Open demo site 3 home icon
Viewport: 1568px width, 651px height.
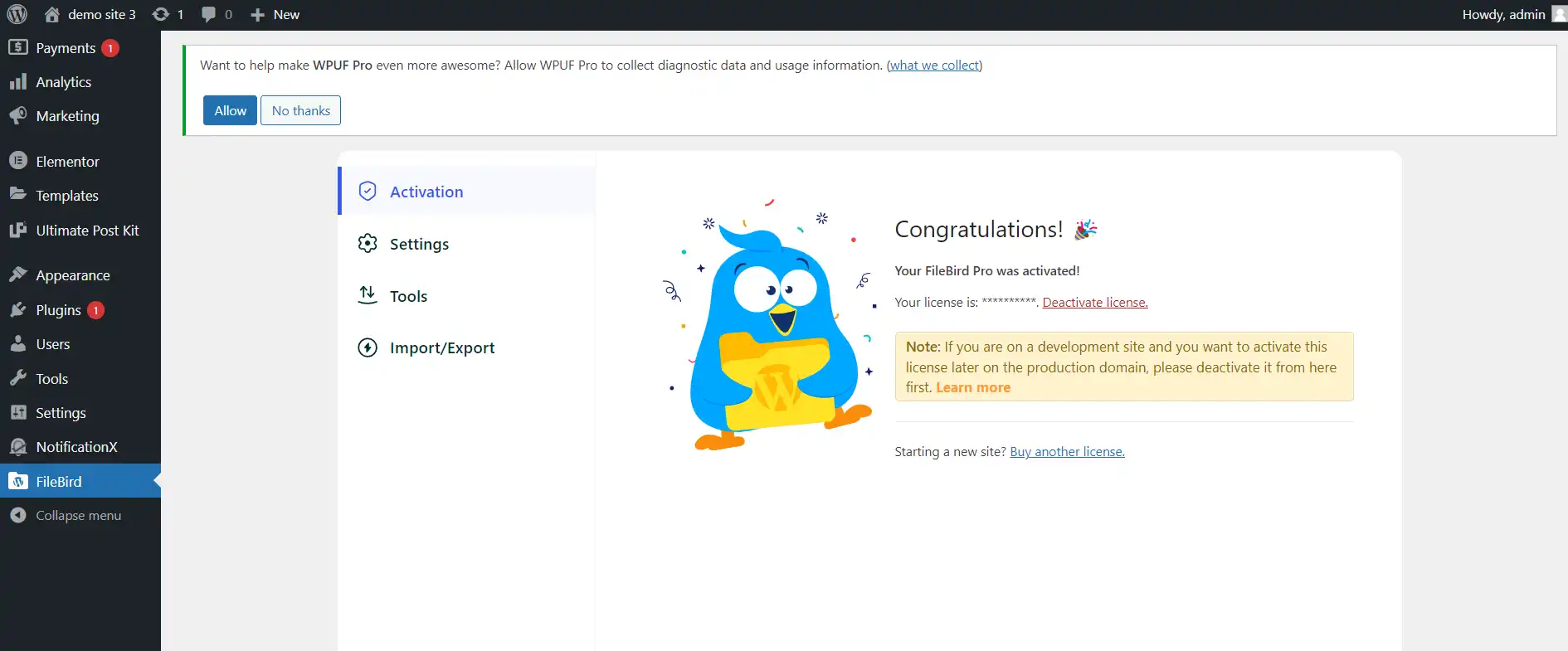(51, 14)
